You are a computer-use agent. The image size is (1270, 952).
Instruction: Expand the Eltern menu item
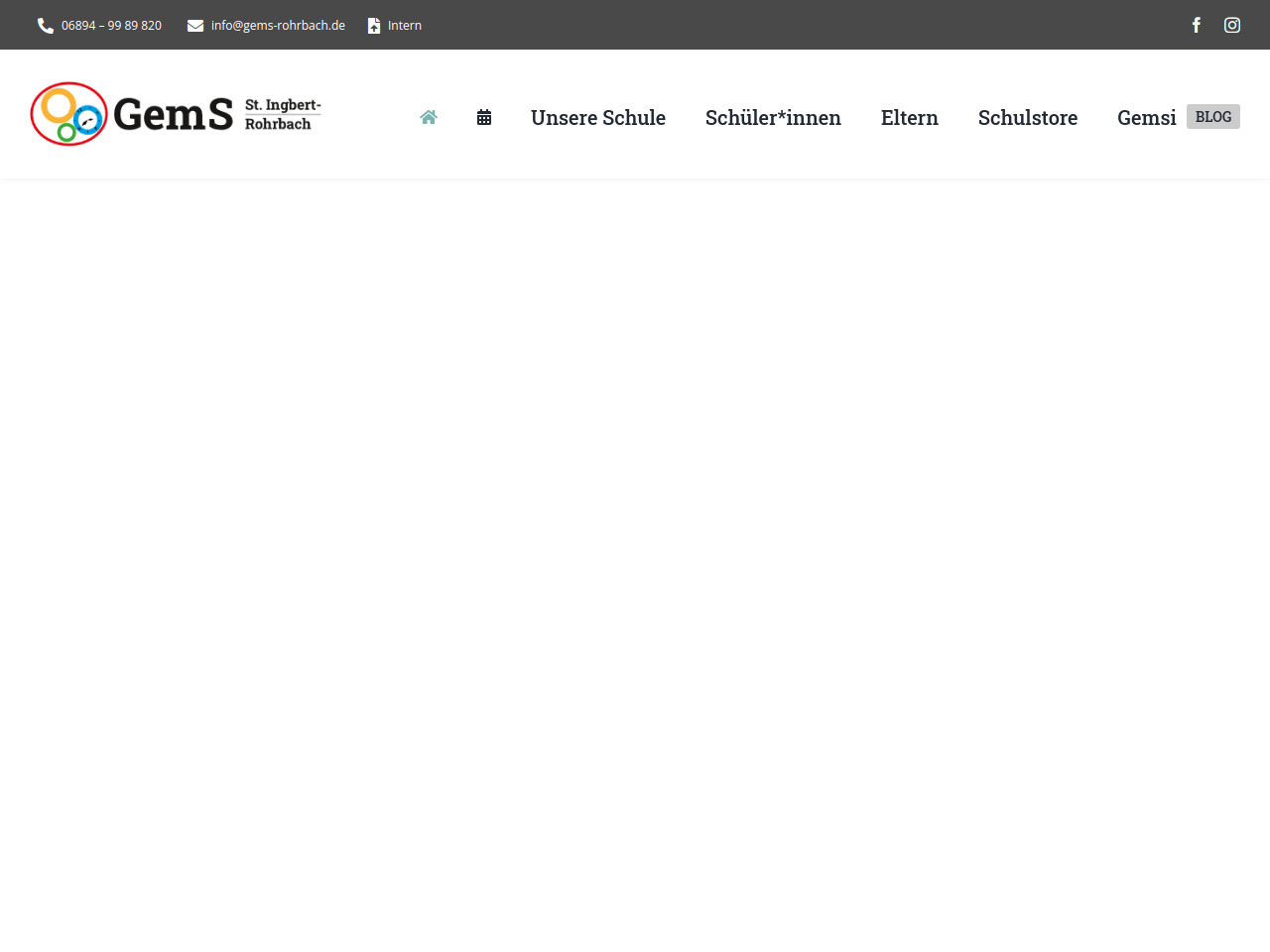click(909, 117)
